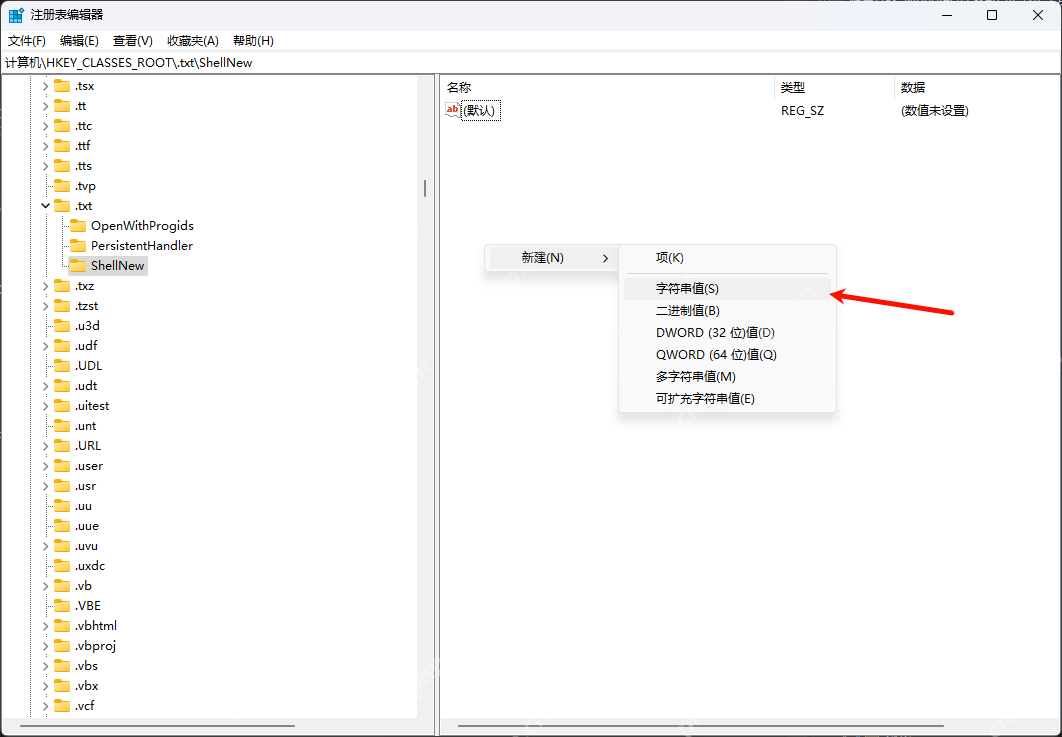
Task: Click the folder icon next to .uue
Action: coord(62,526)
